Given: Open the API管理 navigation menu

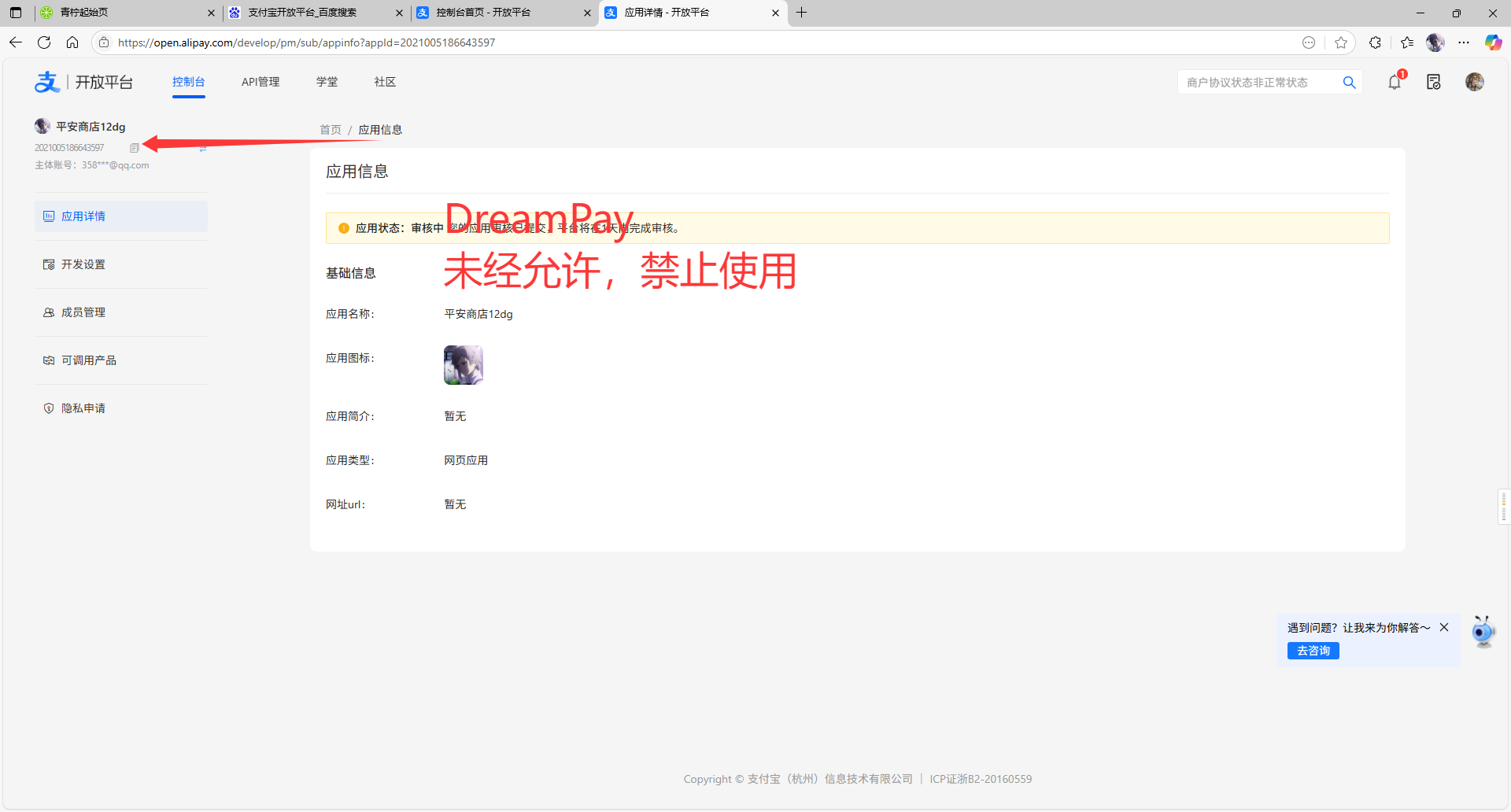Looking at the screenshot, I should point(260,82).
